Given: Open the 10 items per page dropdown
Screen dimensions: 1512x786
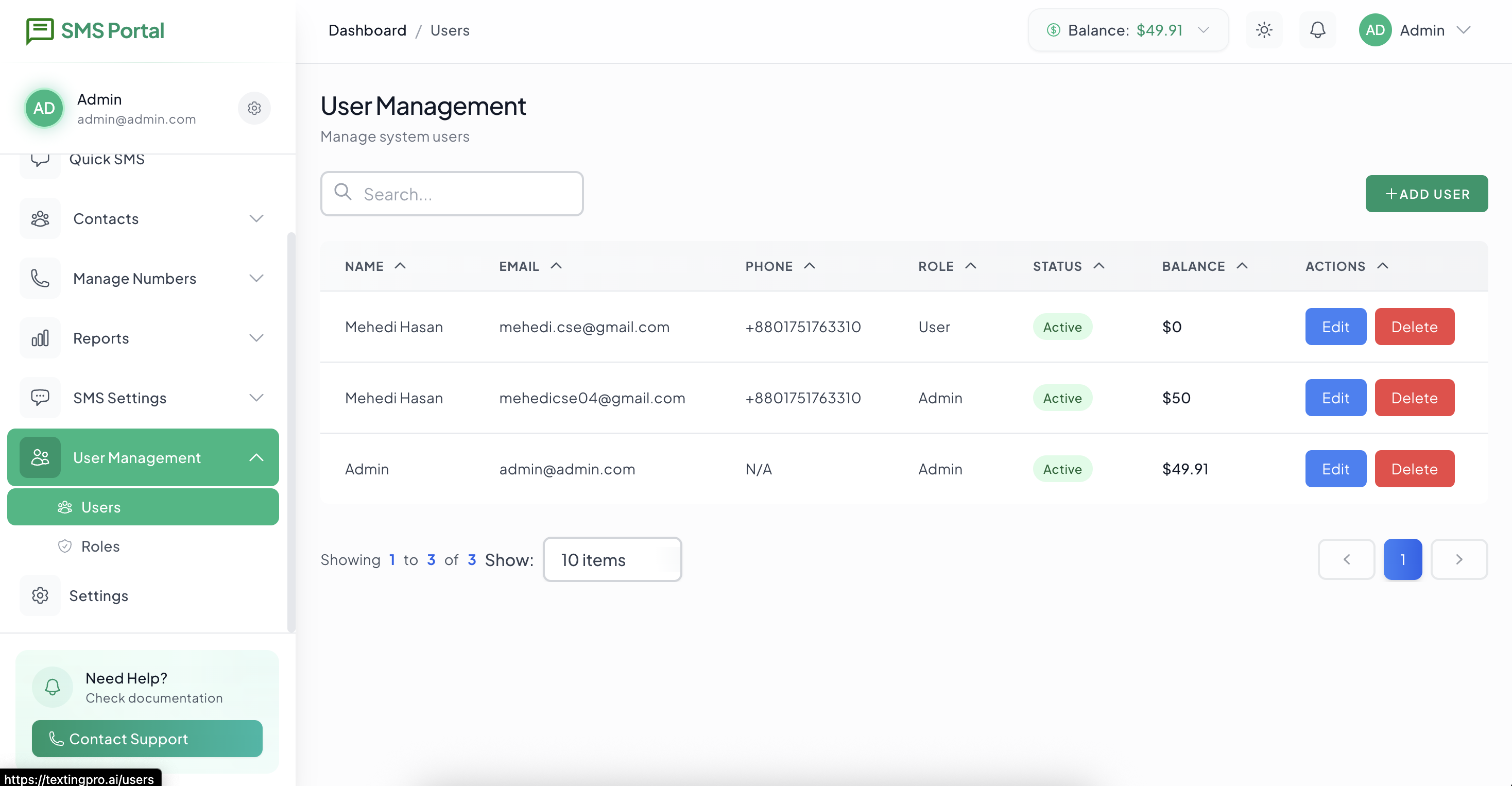Looking at the screenshot, I should pyautogui.click(x=612, y=559).
